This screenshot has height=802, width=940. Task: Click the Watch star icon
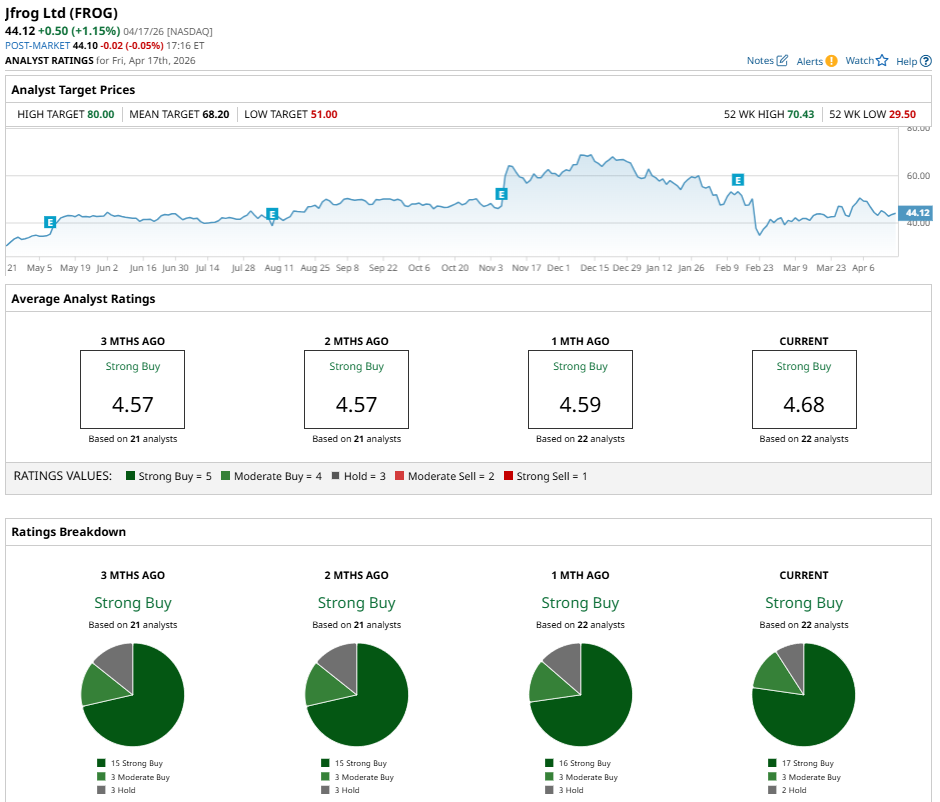point(882,61)
